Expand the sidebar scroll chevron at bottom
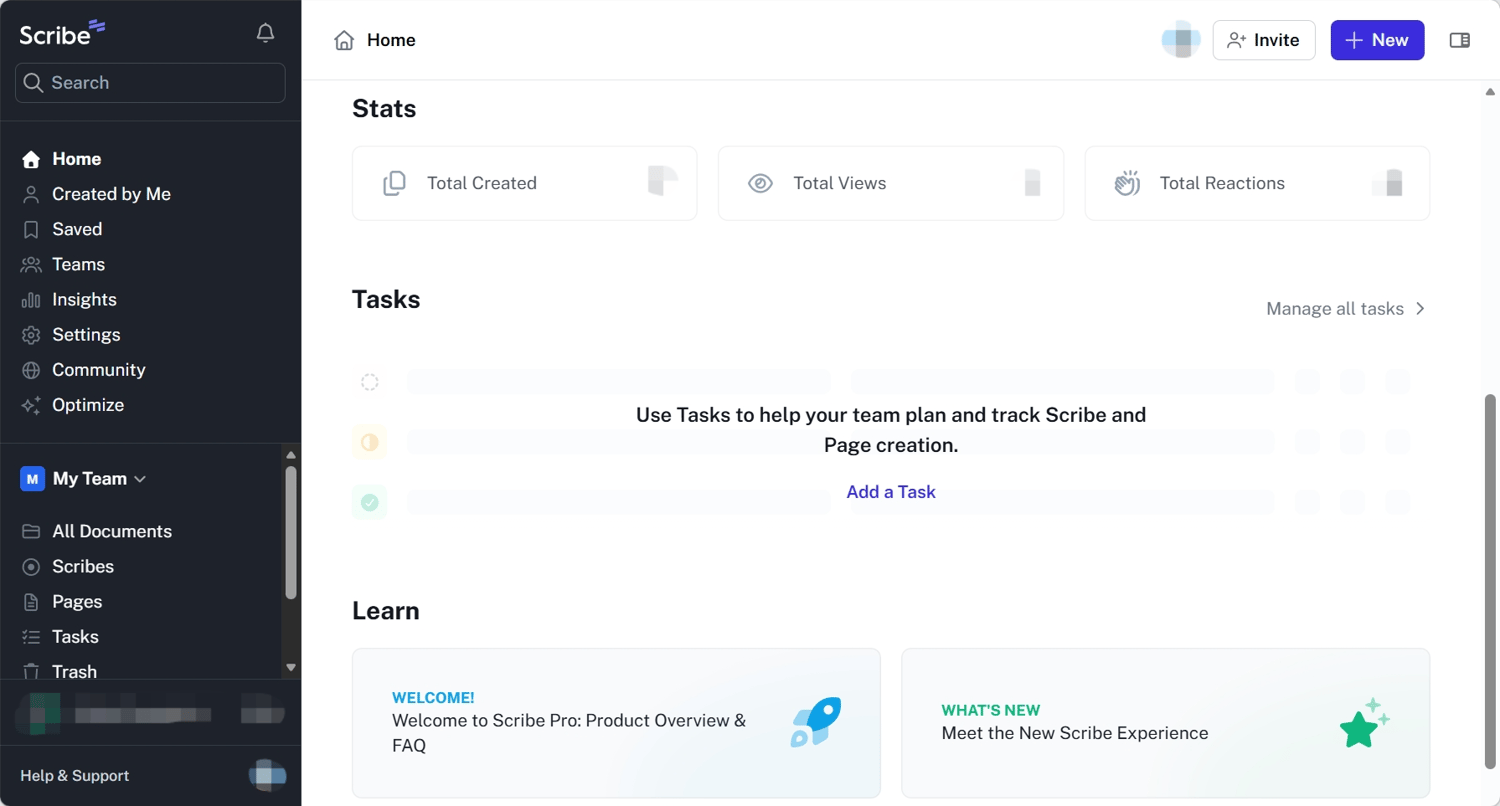 290,667
